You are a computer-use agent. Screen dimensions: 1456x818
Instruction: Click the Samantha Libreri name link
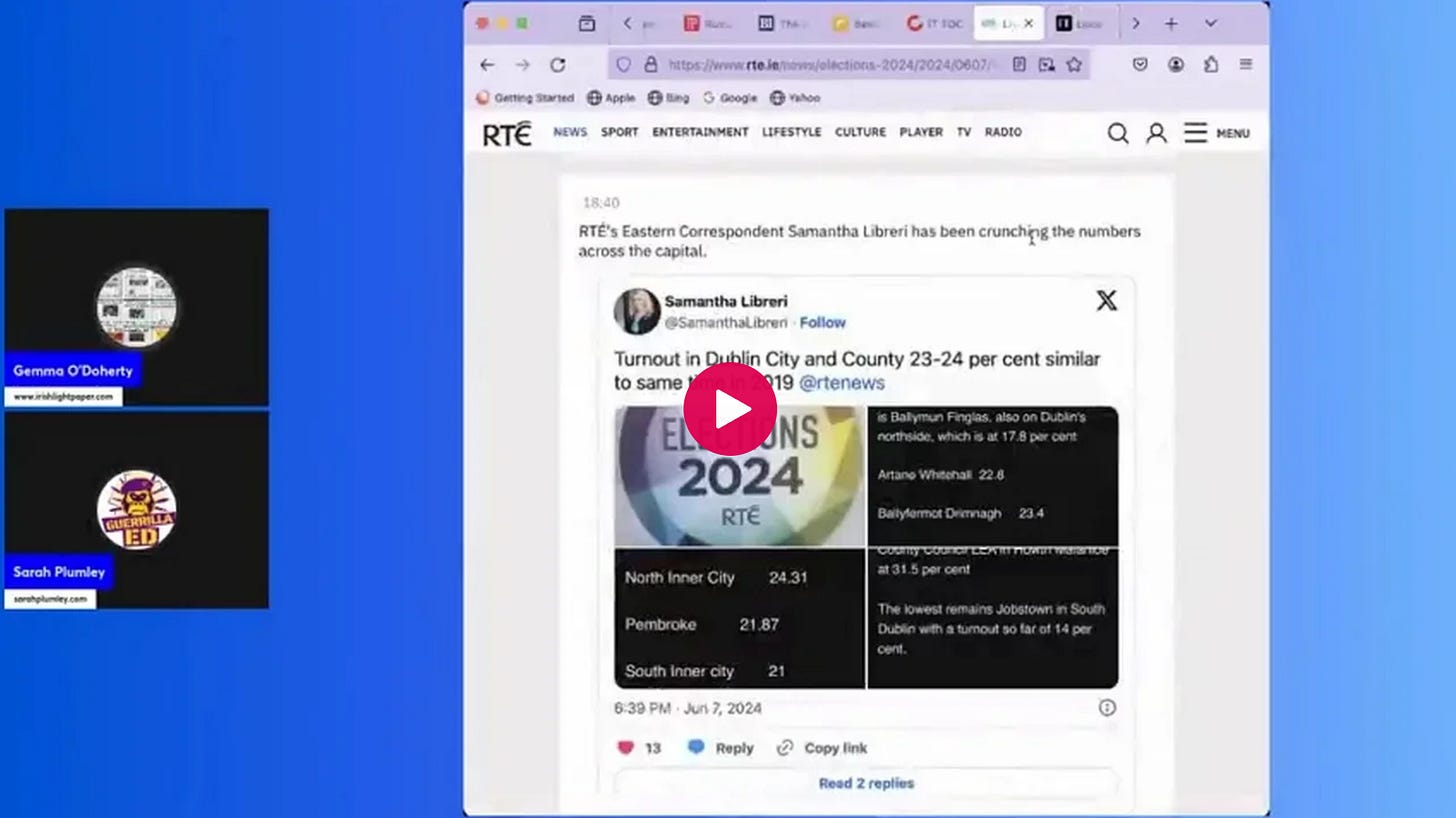pos(726,301)
